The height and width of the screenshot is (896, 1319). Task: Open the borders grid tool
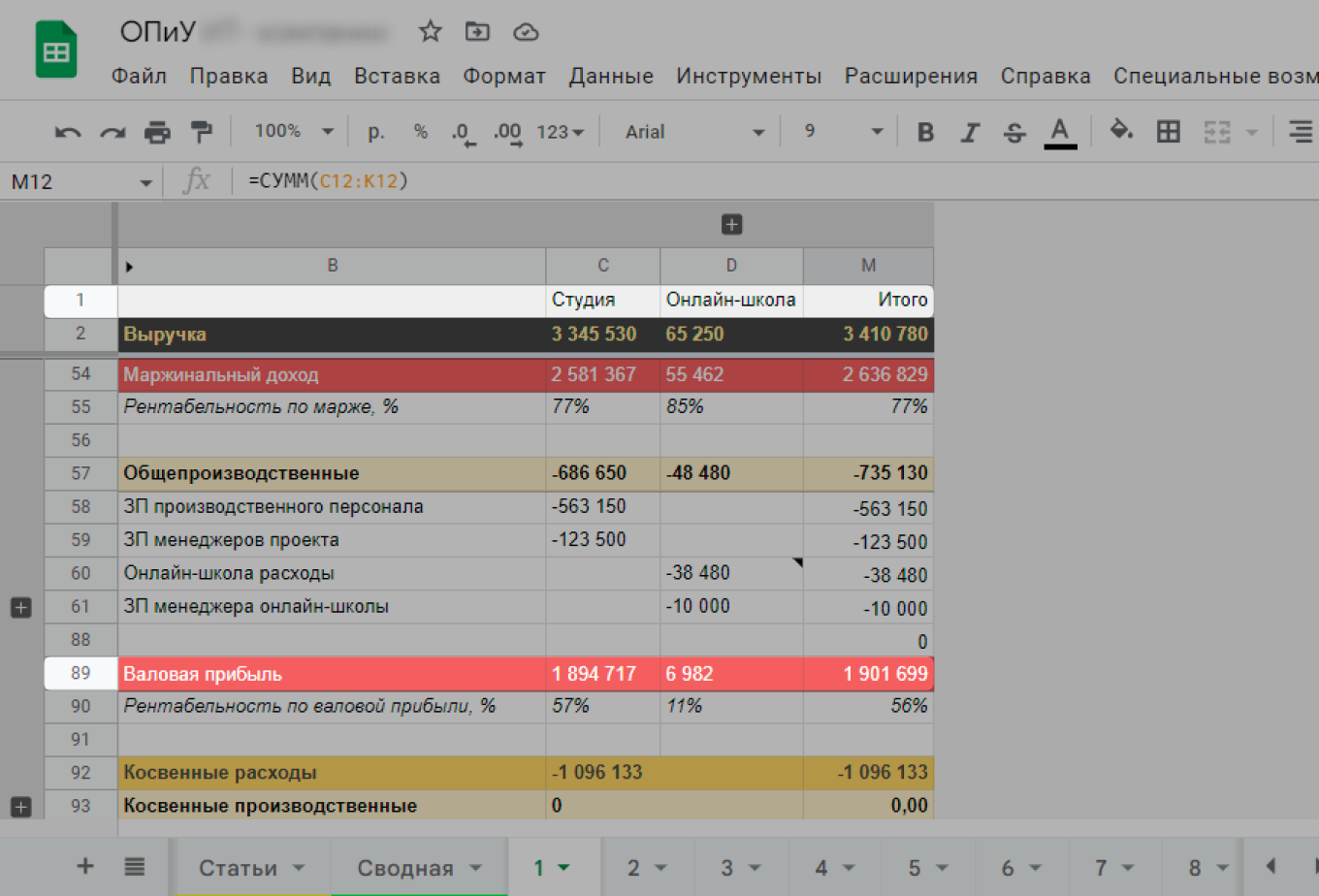[1169, 132]
